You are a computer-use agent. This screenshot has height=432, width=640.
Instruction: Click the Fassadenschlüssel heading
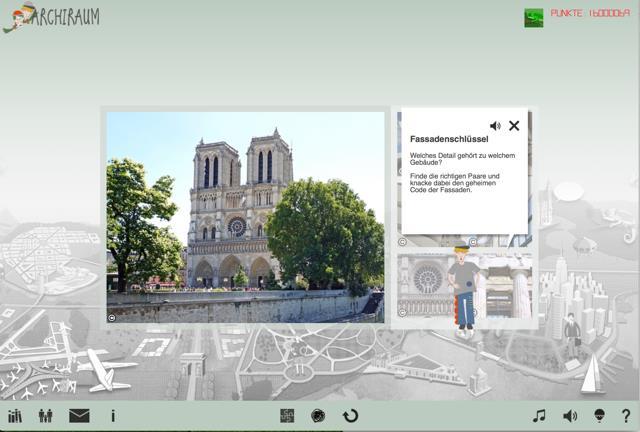point(449,139)
